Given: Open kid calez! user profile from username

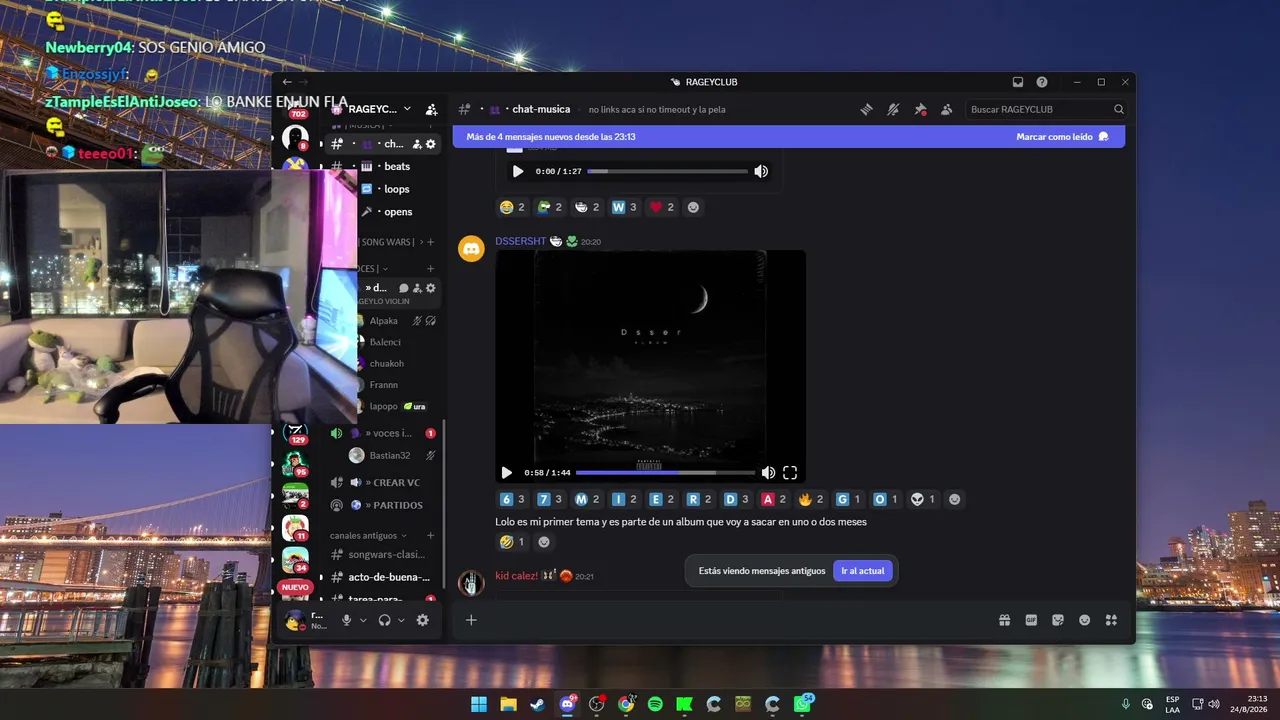Looking at the screenshot, I should pyautogui.click(x=517, y=576).
